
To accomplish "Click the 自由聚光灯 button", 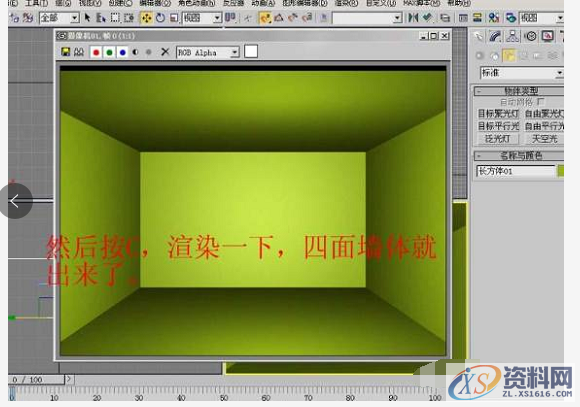I will [x=544, y=114].
